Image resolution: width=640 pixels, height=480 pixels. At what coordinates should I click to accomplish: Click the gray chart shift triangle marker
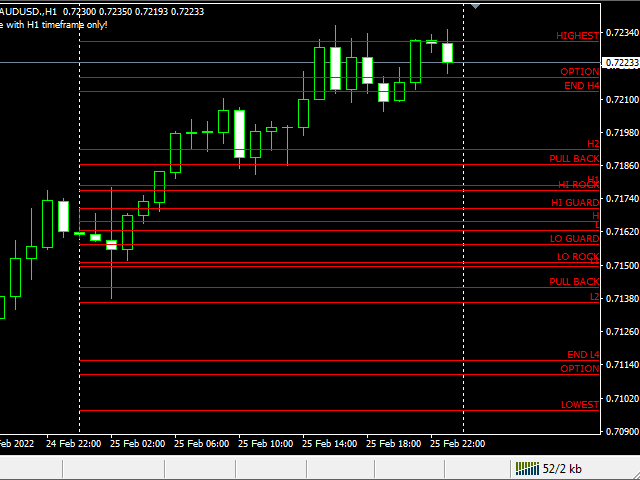point(476,7)
